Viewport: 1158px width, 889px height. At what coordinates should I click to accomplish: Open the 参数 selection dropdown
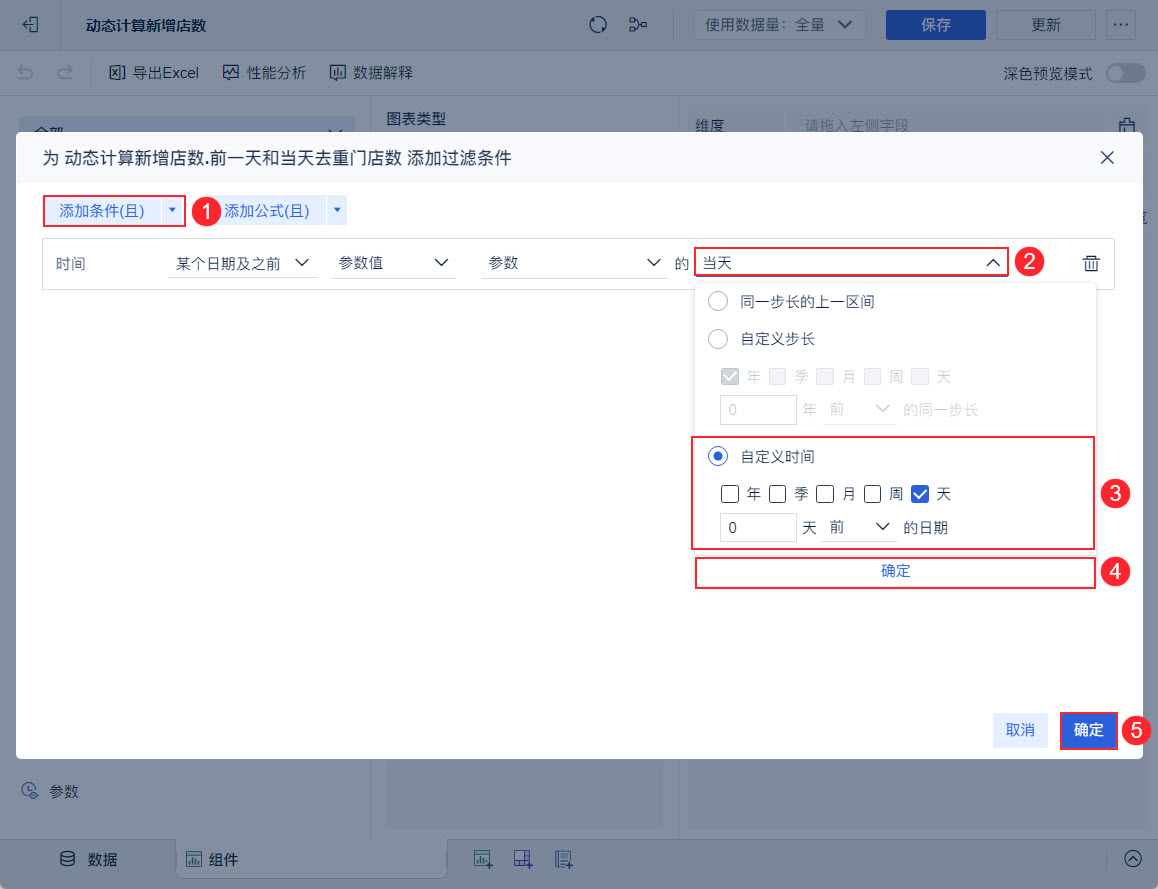point(574,264)
